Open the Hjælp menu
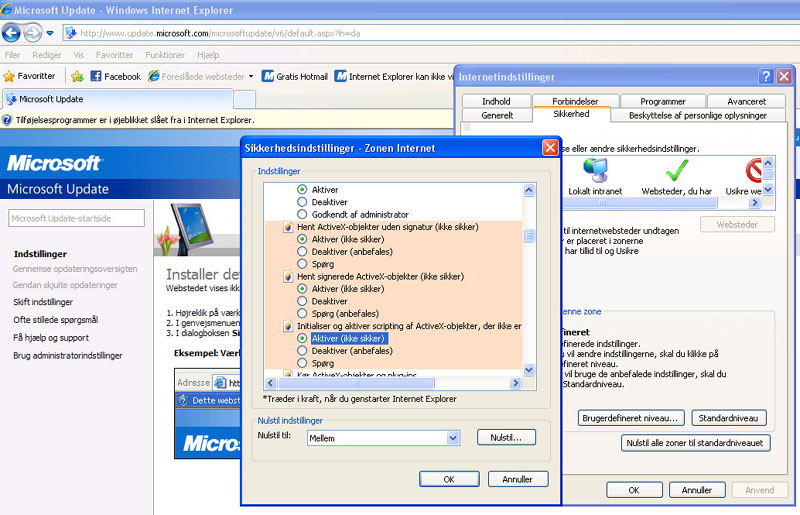 208,55
